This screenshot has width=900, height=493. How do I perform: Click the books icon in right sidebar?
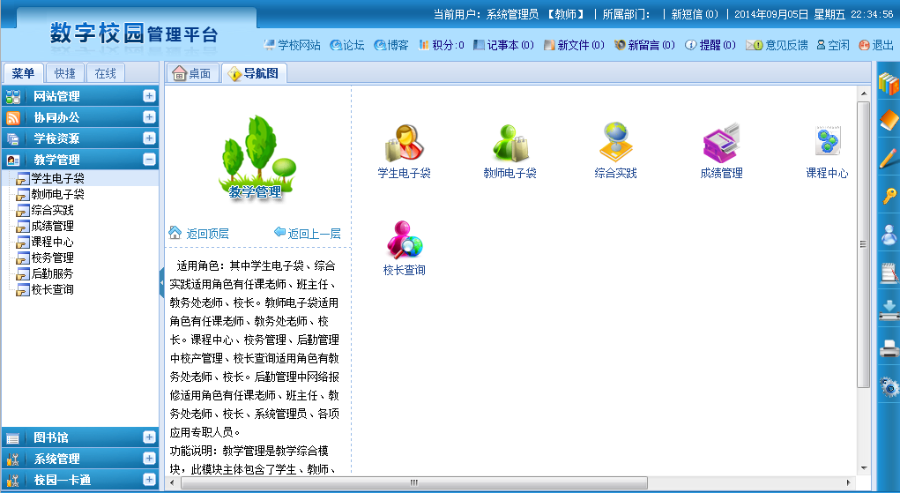[889, 84]
